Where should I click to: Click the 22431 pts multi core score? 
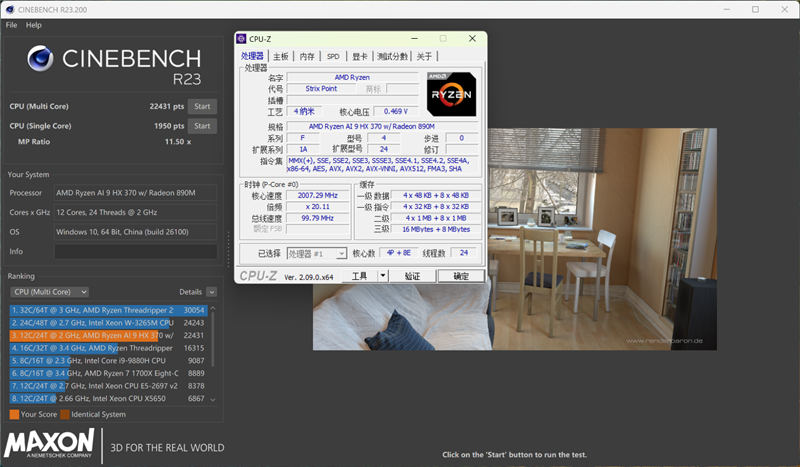pos(166,107)
